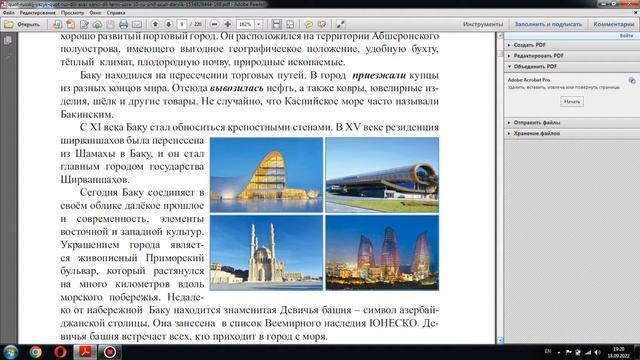Expand the Отправить файлы section
This screenshot has width=640, height=360.
pos(571,122)
